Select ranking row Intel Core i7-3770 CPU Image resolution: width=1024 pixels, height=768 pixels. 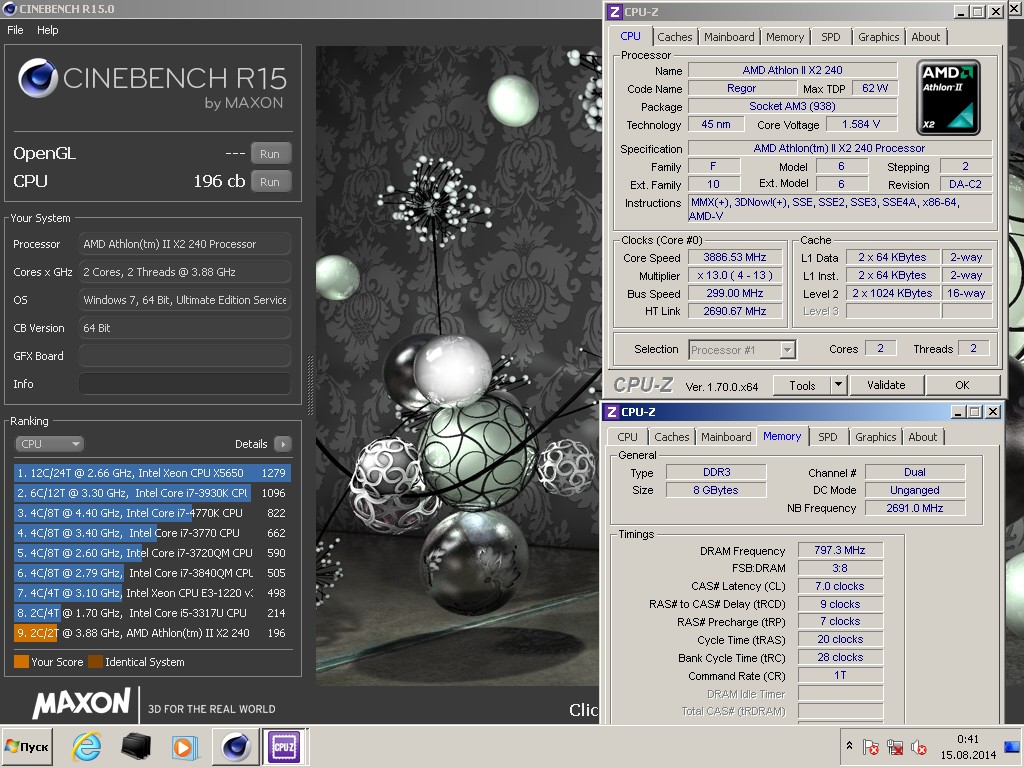click(x=152, y=533)
